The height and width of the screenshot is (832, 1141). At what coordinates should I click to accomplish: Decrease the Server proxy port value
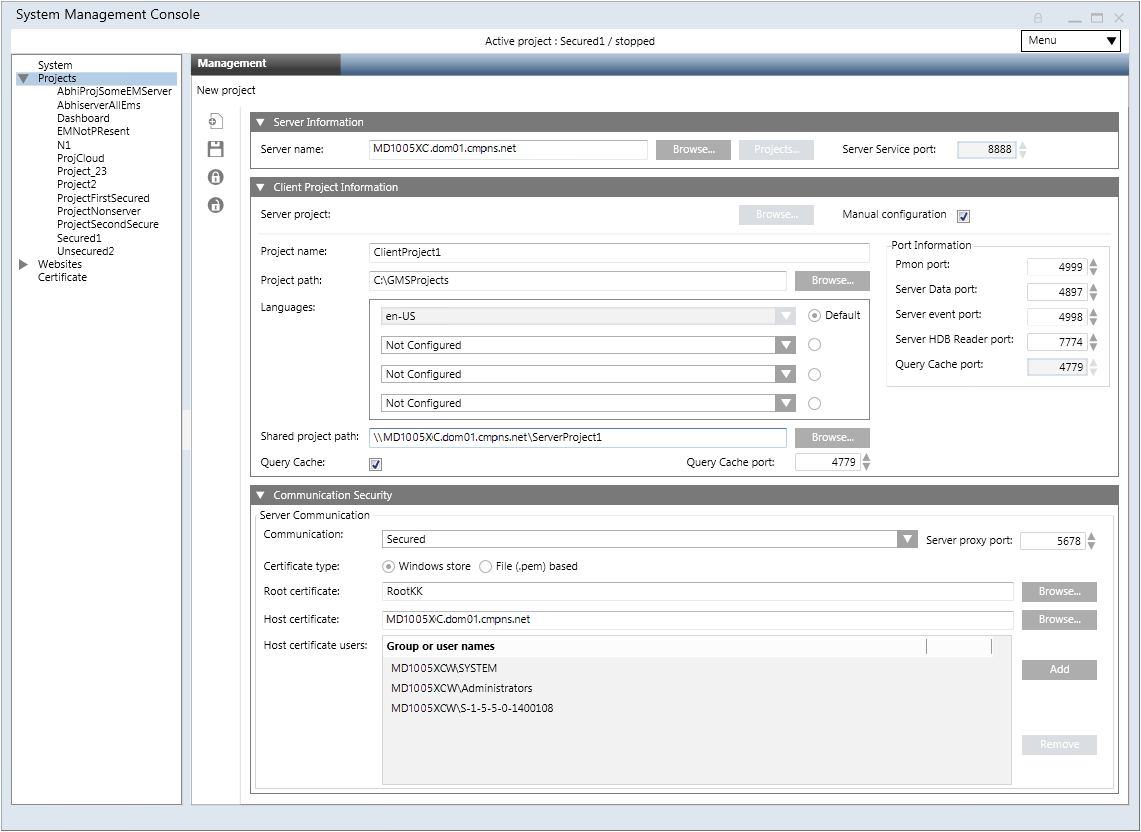point(1091,545)
